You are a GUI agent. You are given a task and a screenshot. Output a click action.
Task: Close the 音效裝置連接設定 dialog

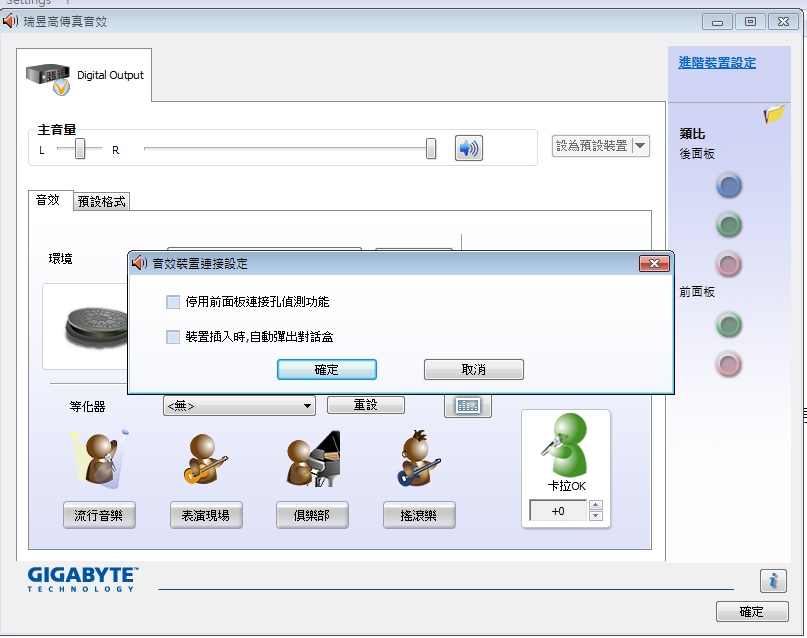coord(654,263)
